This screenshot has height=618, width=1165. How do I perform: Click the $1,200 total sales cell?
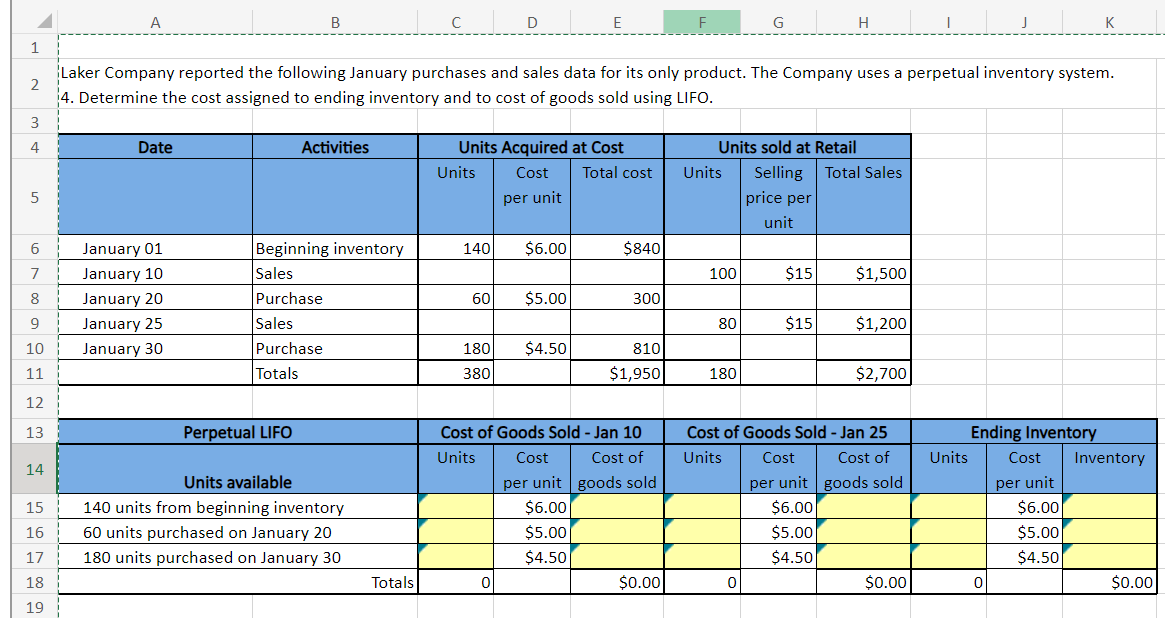[863, 323]
